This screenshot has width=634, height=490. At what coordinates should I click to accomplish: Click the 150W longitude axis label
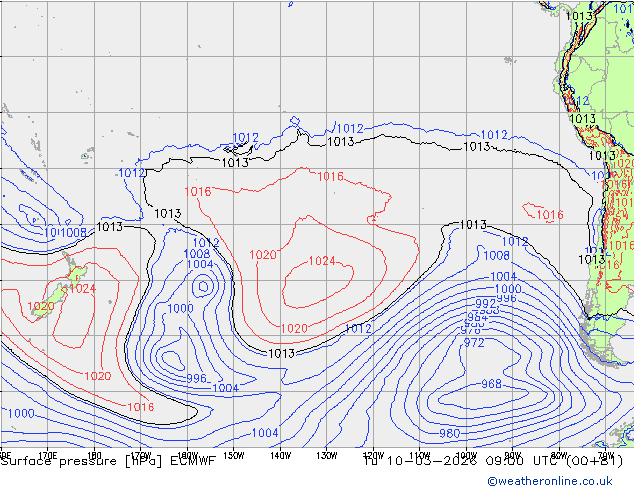(x=234, y=456)
